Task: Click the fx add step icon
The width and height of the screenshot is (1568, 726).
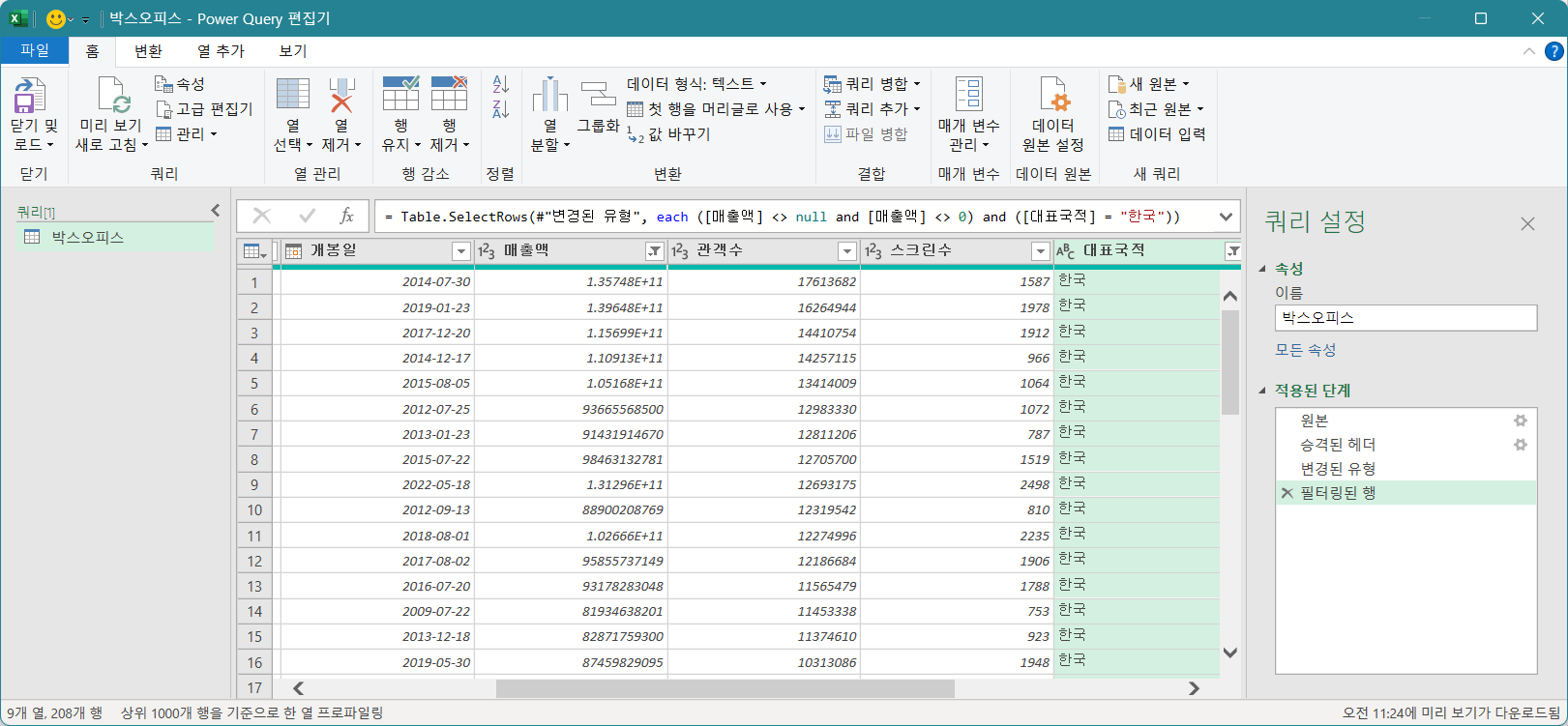Action: (x=346, y=217)
